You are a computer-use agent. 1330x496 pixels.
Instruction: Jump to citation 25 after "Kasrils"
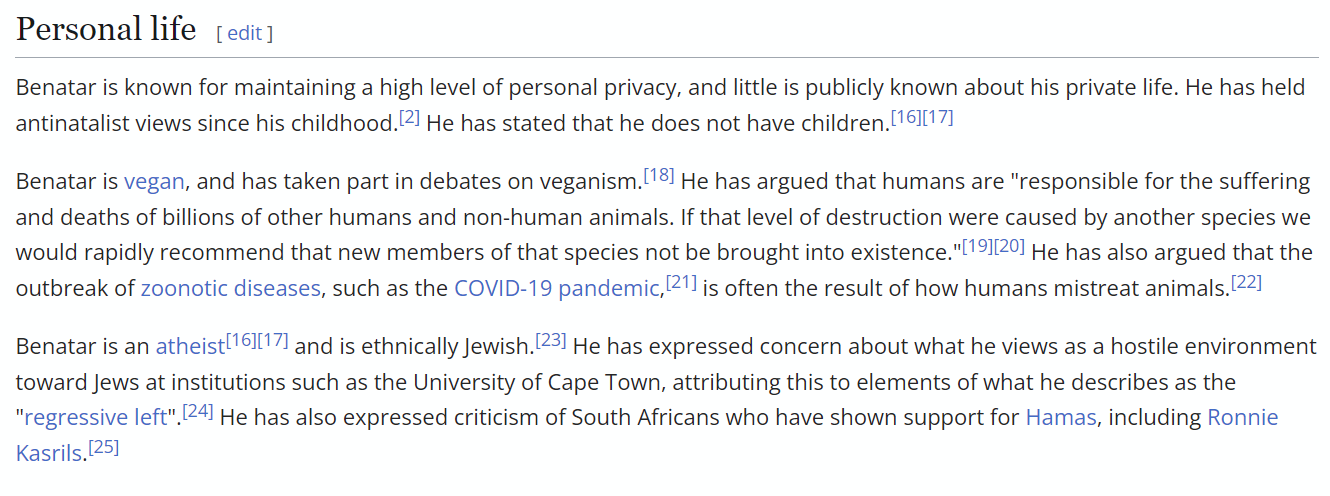click(103, 447)
